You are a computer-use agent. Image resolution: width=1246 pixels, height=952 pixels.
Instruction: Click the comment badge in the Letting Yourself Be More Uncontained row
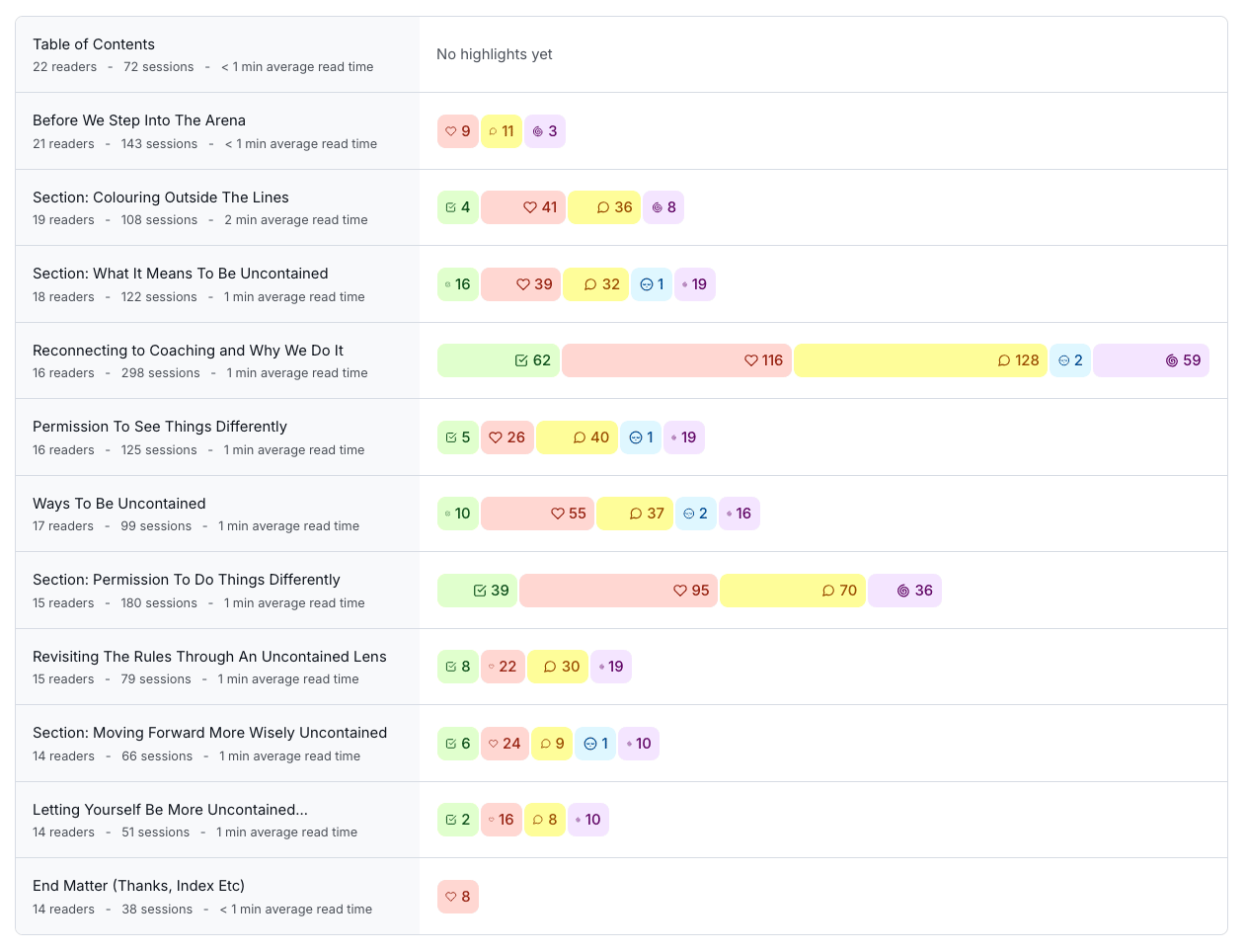coord(545,820)
